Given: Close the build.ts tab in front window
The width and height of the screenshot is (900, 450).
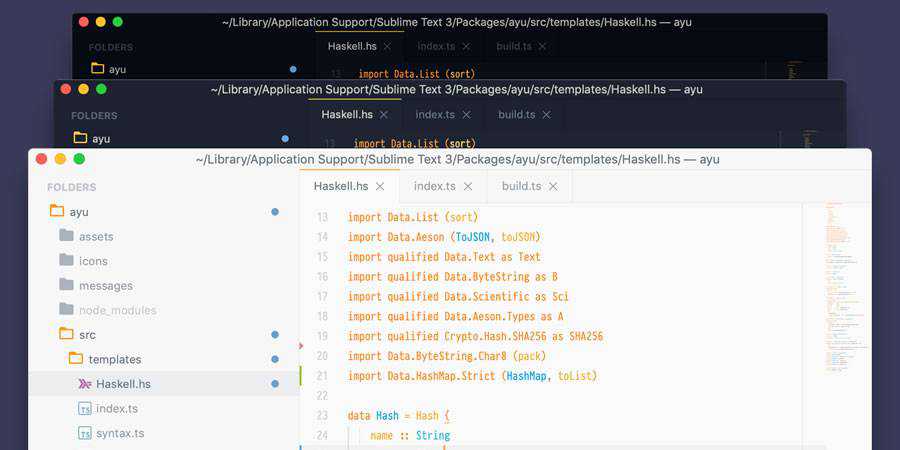Looking at the screenshot, I should point(553,187).
